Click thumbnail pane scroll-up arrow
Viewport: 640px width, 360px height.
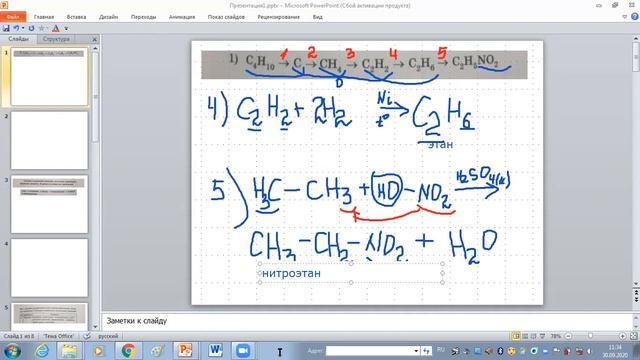pyautogui.click(x=96, y=48)
